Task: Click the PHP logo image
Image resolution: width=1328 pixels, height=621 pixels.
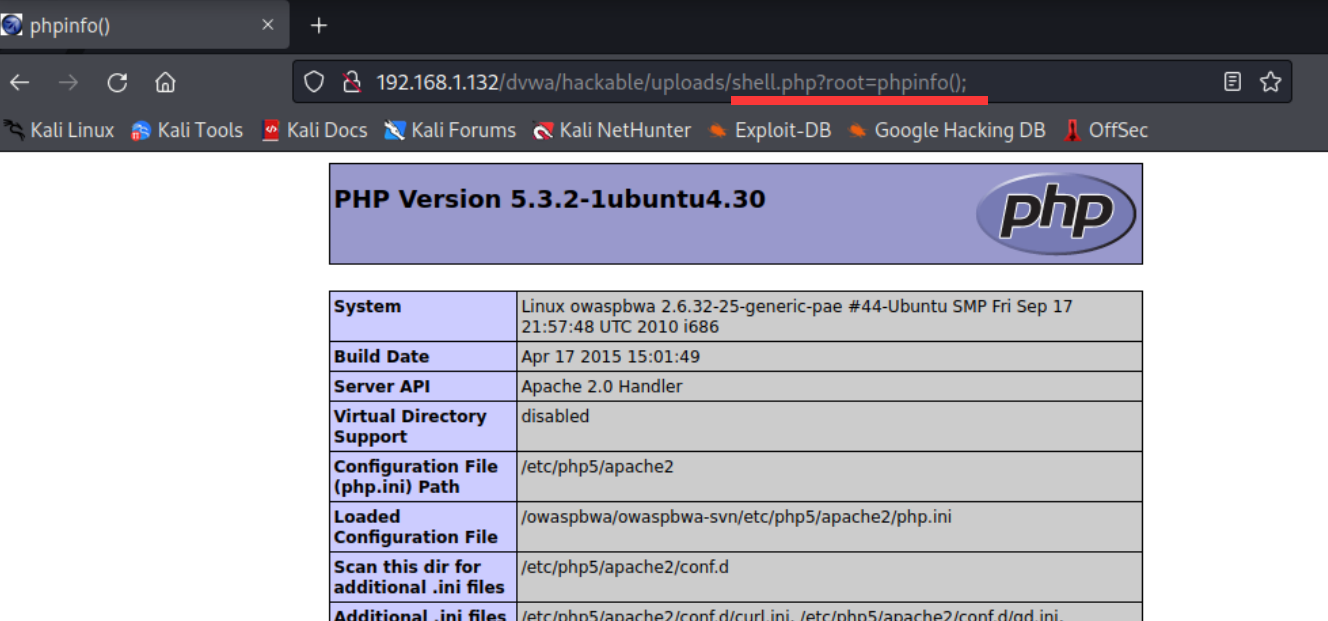Action: point(1056,213)
